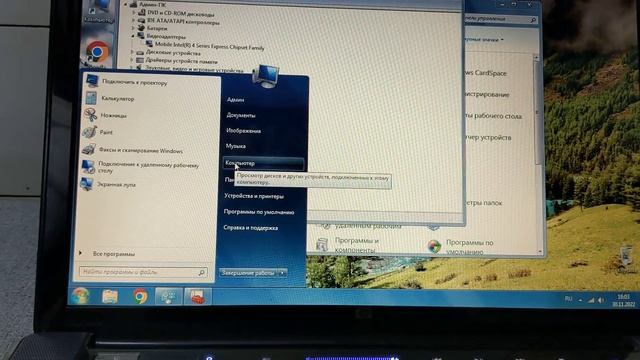The height and width of the screenshot is (360, 640).
Task: Open Chrome desktop shortcut
Action: [x=97, y=52]
